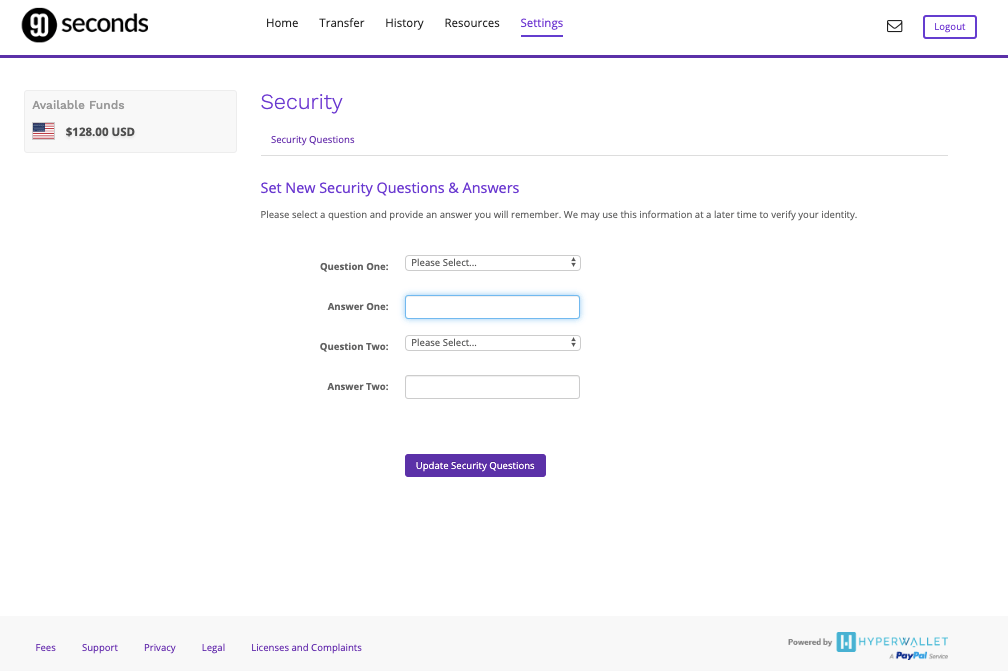Open the Resources menu item
Image resolution: width=1008 pixels, height=671 pixels.
click(471, 22)
